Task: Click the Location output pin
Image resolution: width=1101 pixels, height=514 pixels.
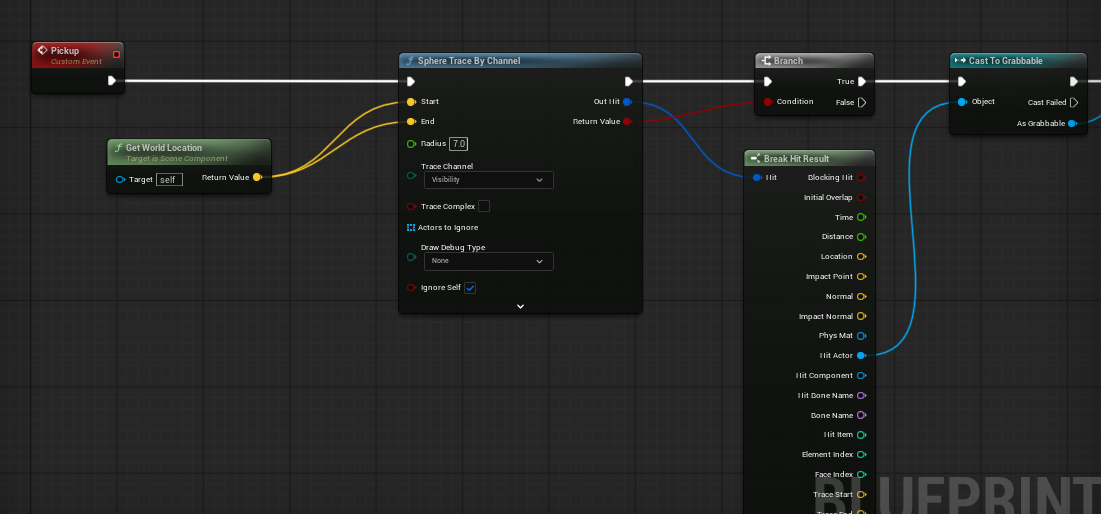Action: [x=862, y=256]
